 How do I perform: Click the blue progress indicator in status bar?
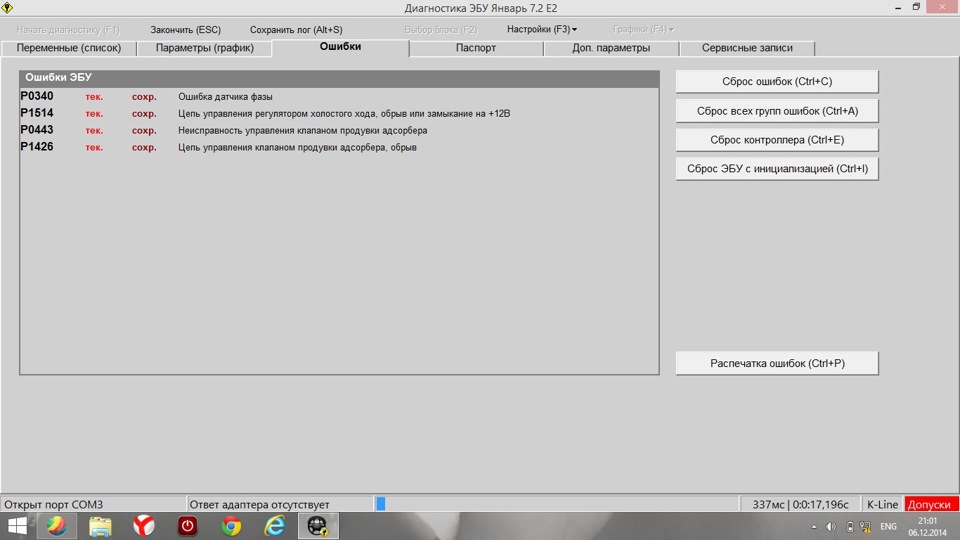tap(381, 504)
